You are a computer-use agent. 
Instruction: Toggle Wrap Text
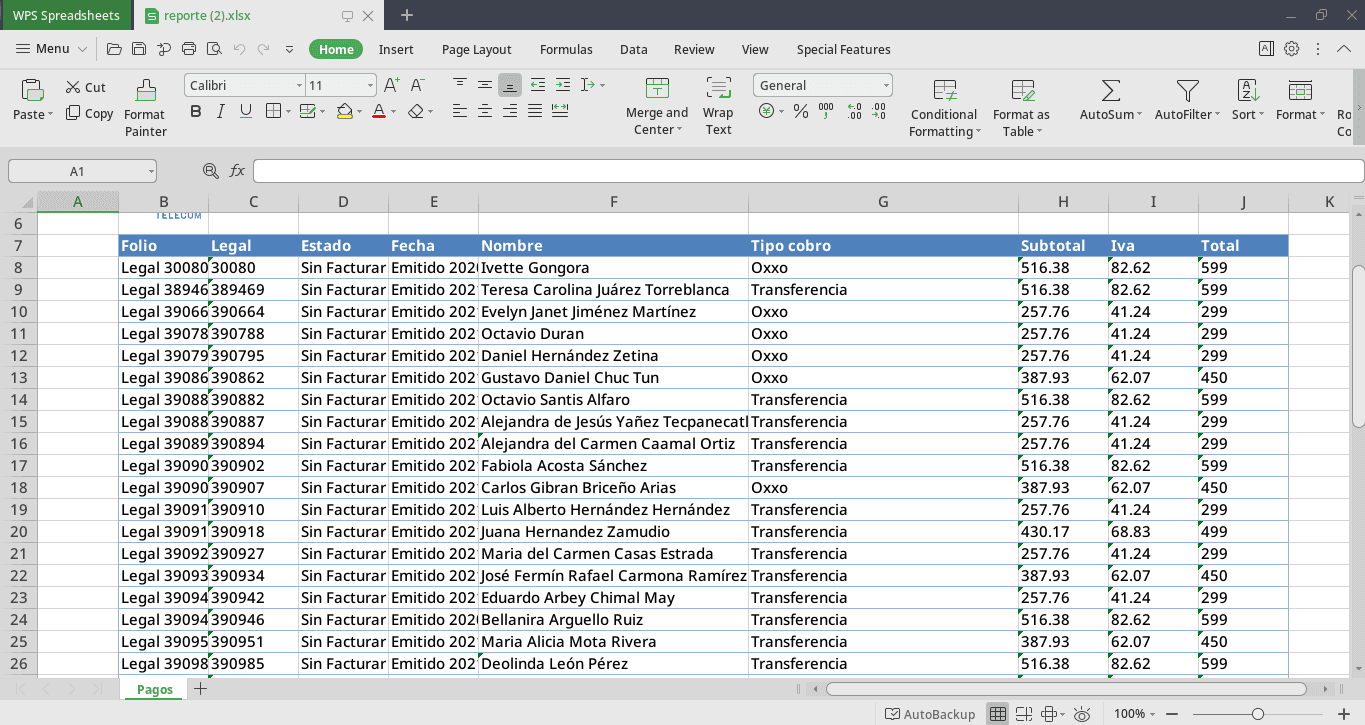point(718,107)
